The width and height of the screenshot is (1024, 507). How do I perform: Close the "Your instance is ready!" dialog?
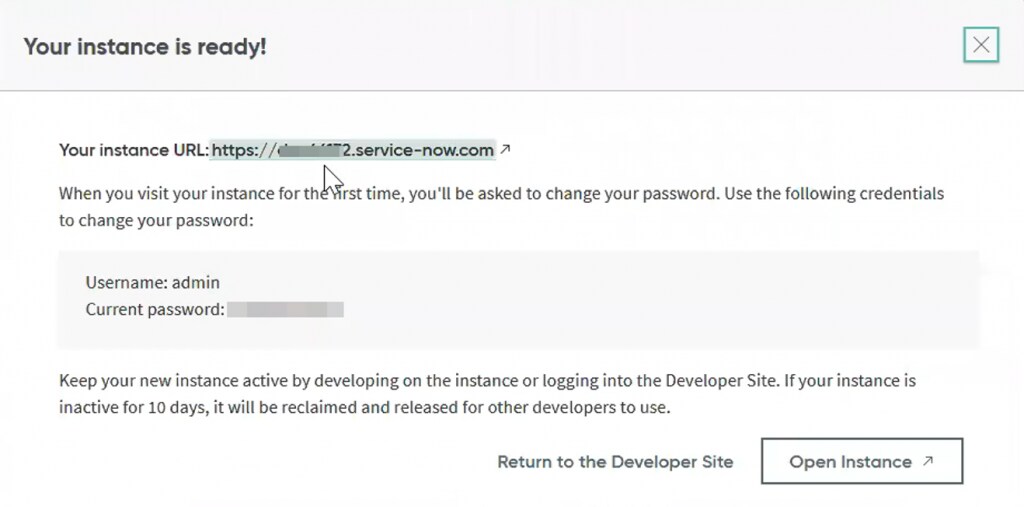[x=981, y=45]
